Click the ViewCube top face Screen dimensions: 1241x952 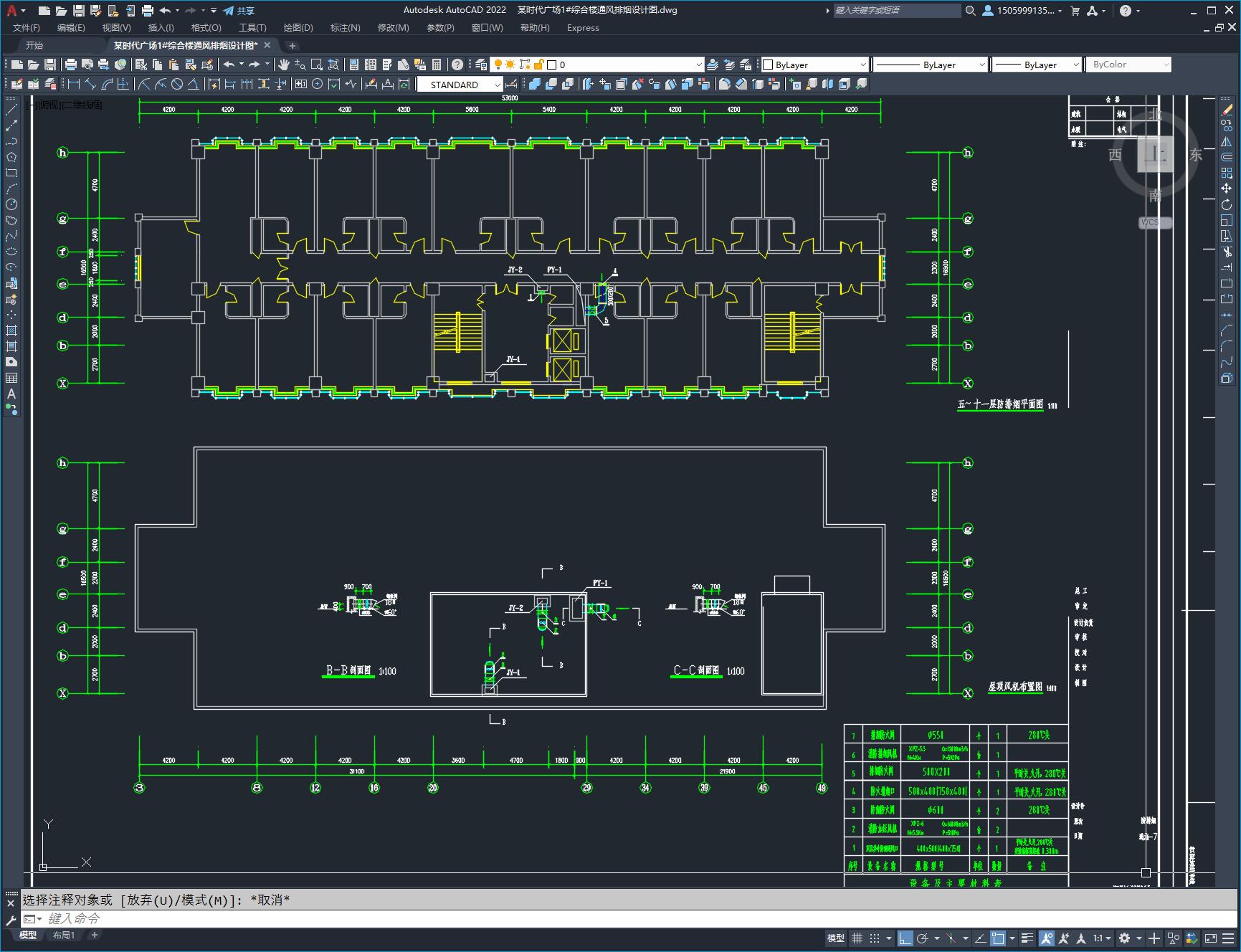coord(1155,154)
